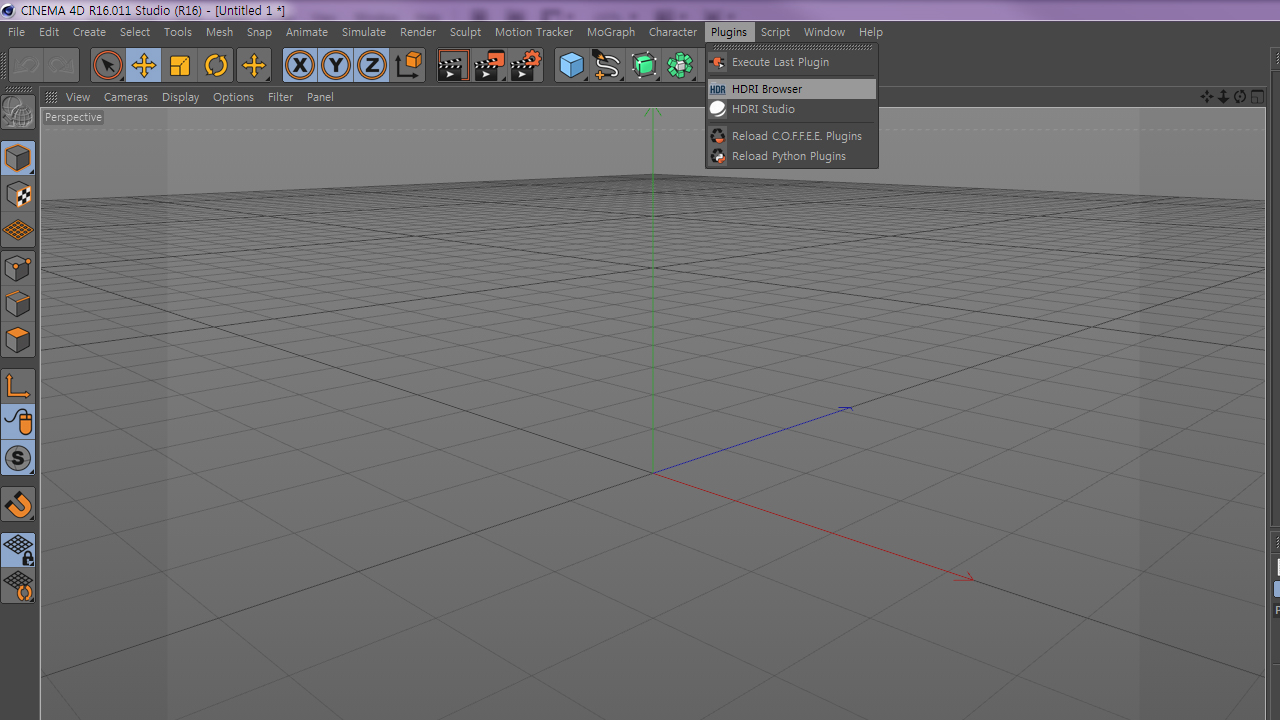
Task: Open the Character menu
Action: click(673, 32)
